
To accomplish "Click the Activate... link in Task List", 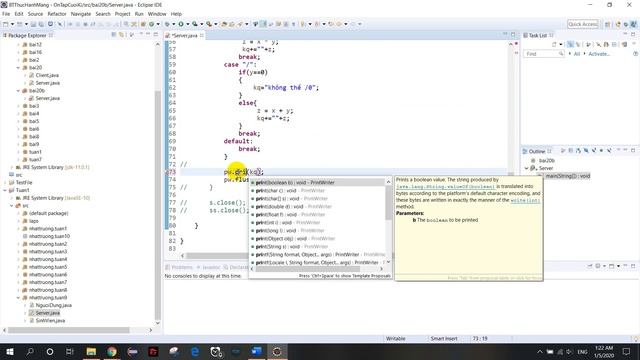I will [x=599, y=54].
